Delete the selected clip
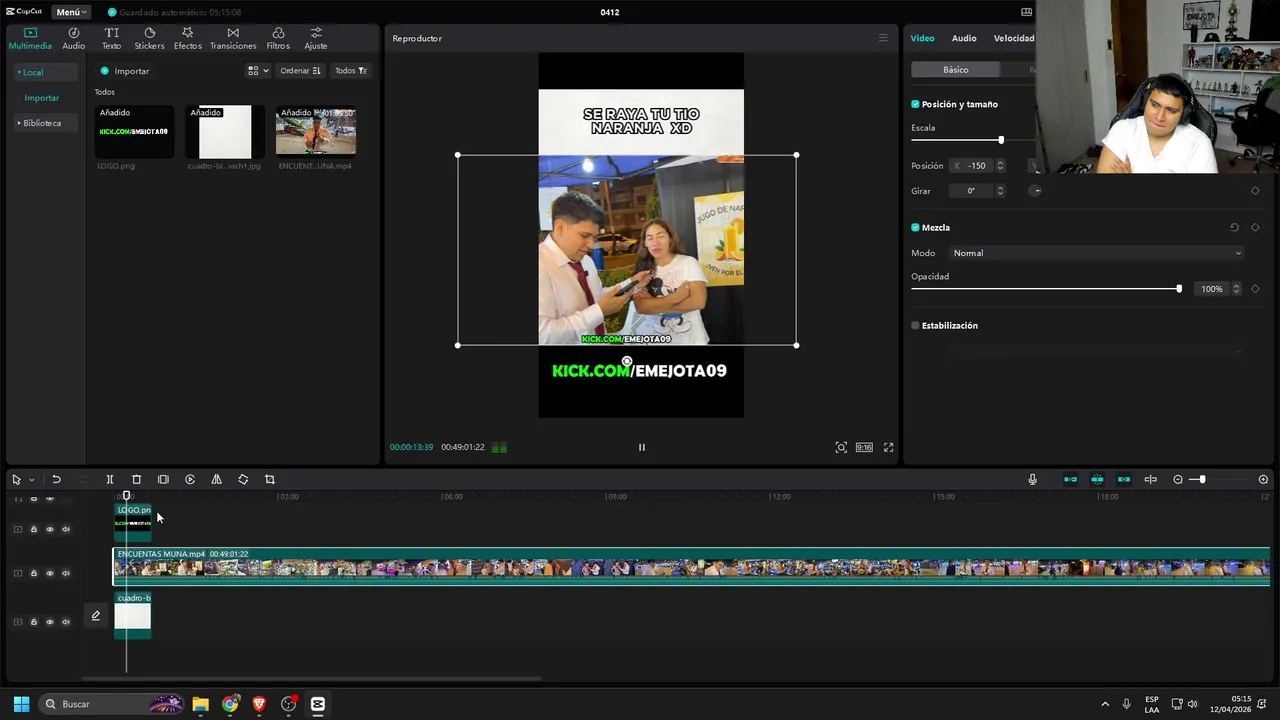 [137, 480]
